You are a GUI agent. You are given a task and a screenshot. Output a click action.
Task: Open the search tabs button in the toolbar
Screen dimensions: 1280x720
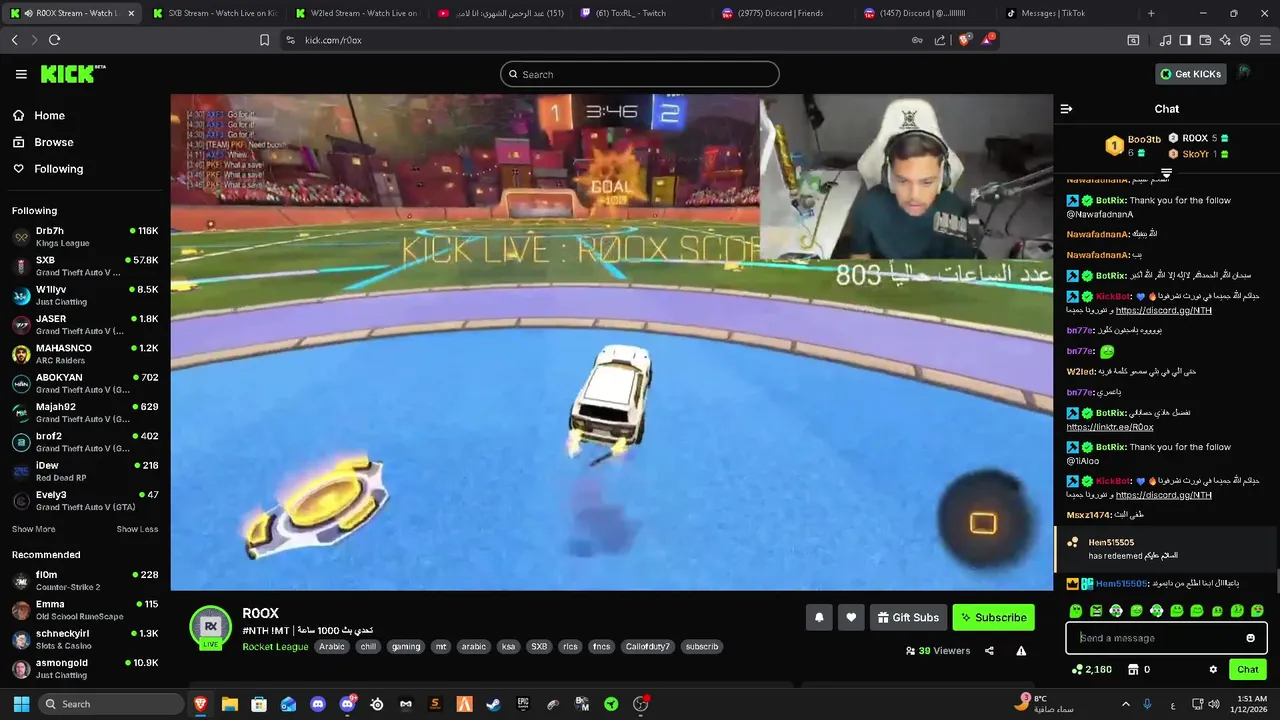coord(1133,40)
